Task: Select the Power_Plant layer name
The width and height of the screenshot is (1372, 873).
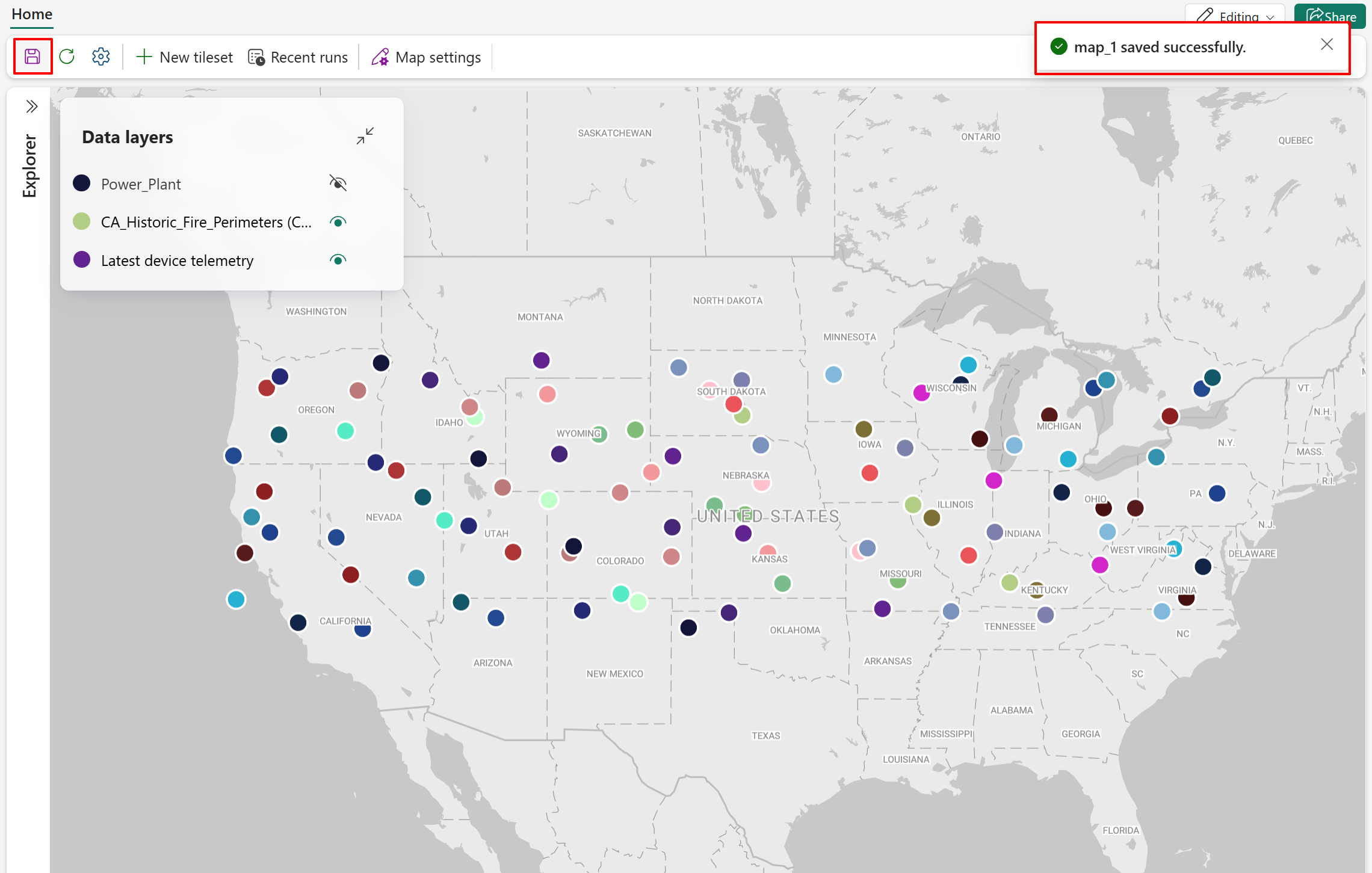Action: point(141,184)
